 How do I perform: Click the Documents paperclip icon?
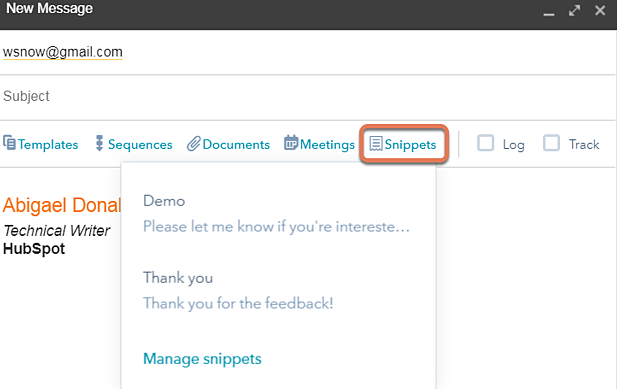coord(194,144)
